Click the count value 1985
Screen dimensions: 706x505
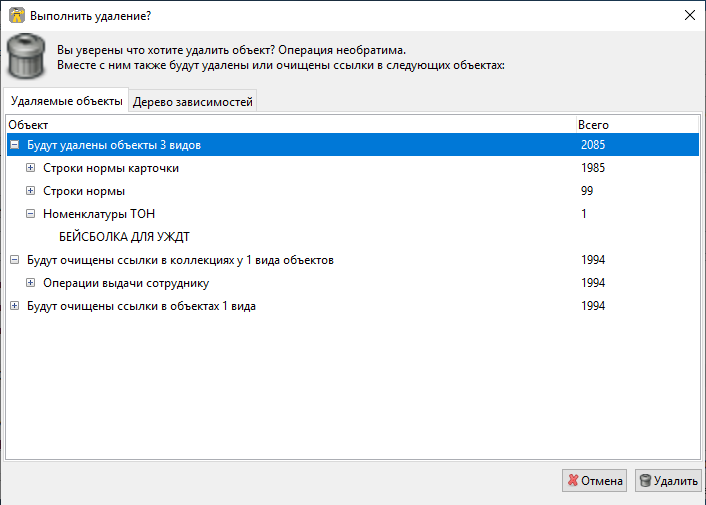pyautogui.click(x=593, y=168)
